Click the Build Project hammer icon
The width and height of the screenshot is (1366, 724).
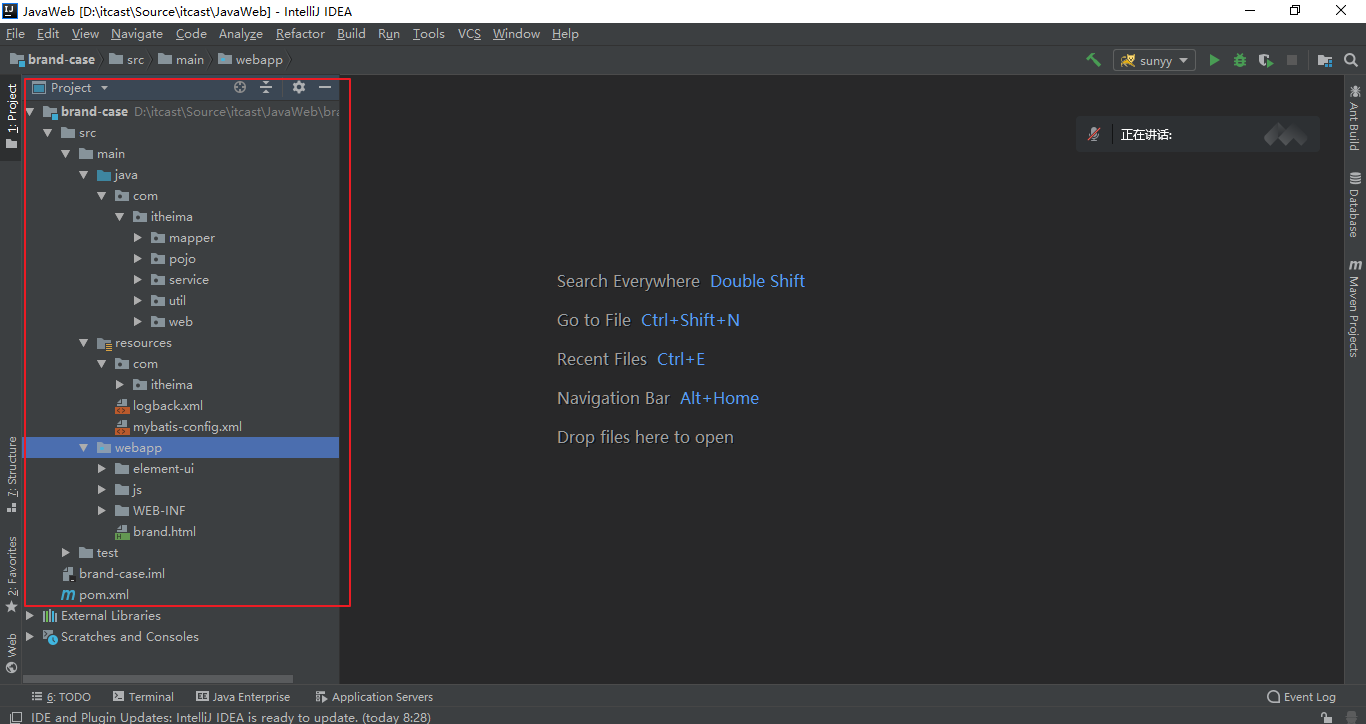1093,60
